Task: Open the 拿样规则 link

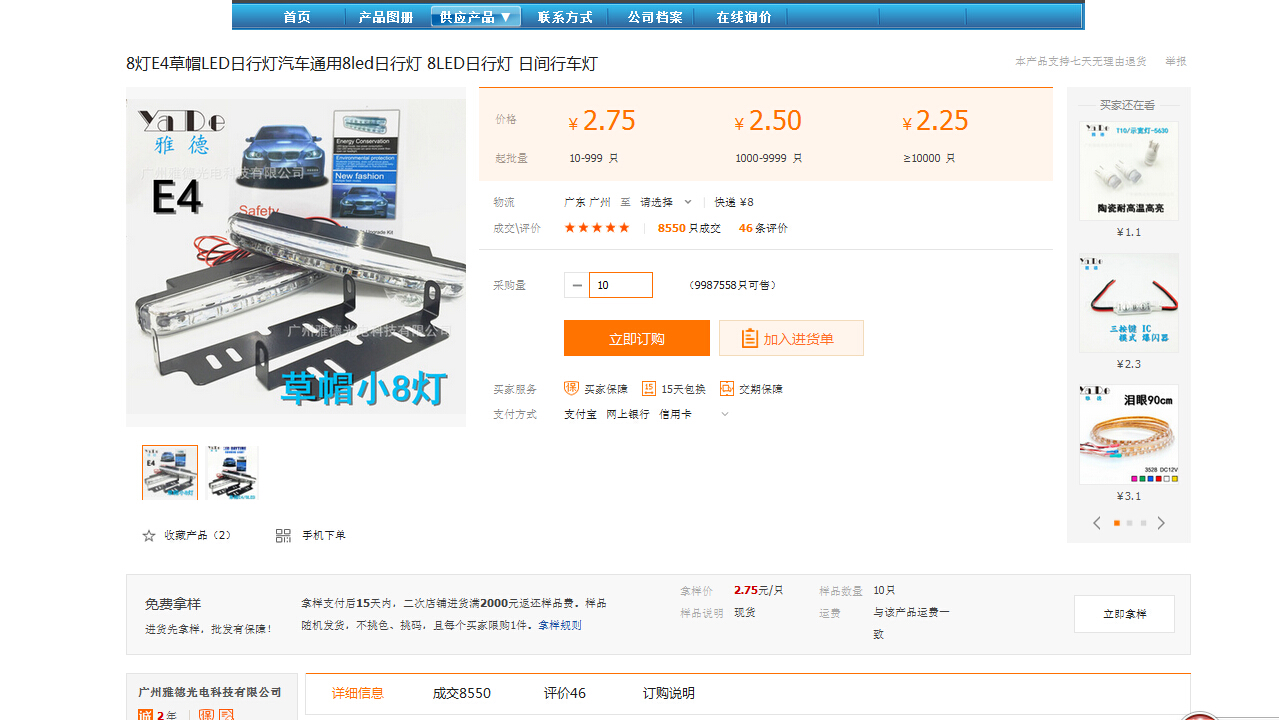Action: click(x=560, y=625)
